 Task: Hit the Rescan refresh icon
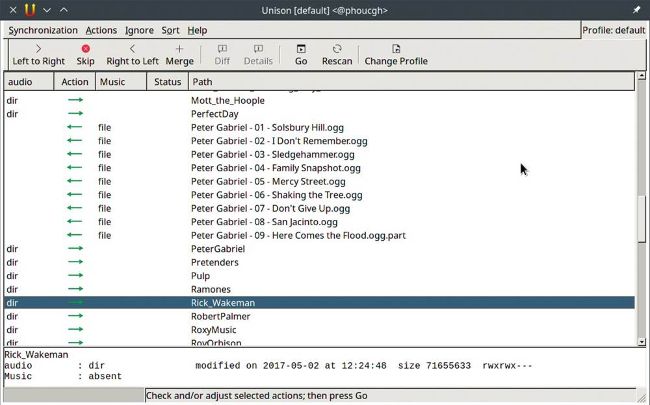pyautogui.click(x=337, y=48)
